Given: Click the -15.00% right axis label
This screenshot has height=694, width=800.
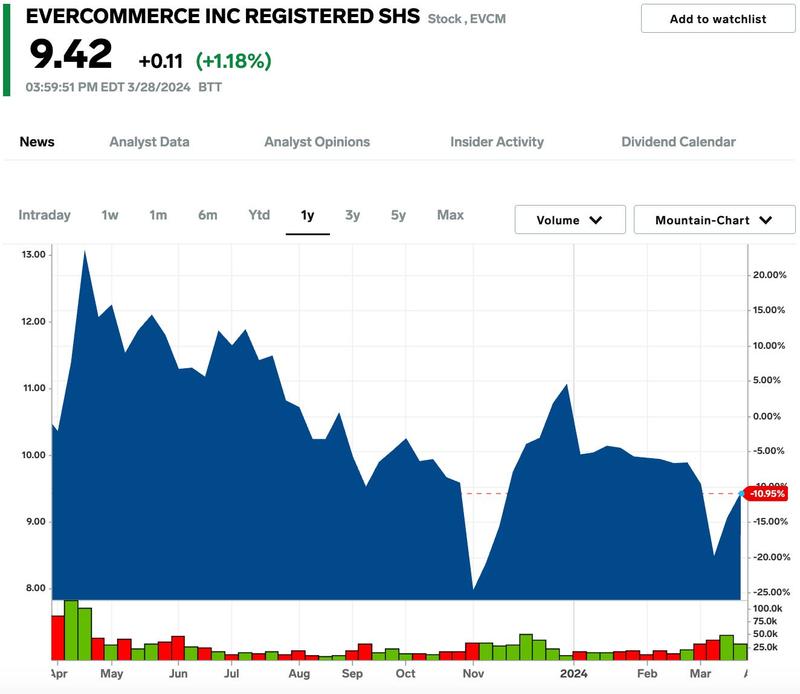Looking at the screenshot, I should pyautogui.click(x=770, y=521).
